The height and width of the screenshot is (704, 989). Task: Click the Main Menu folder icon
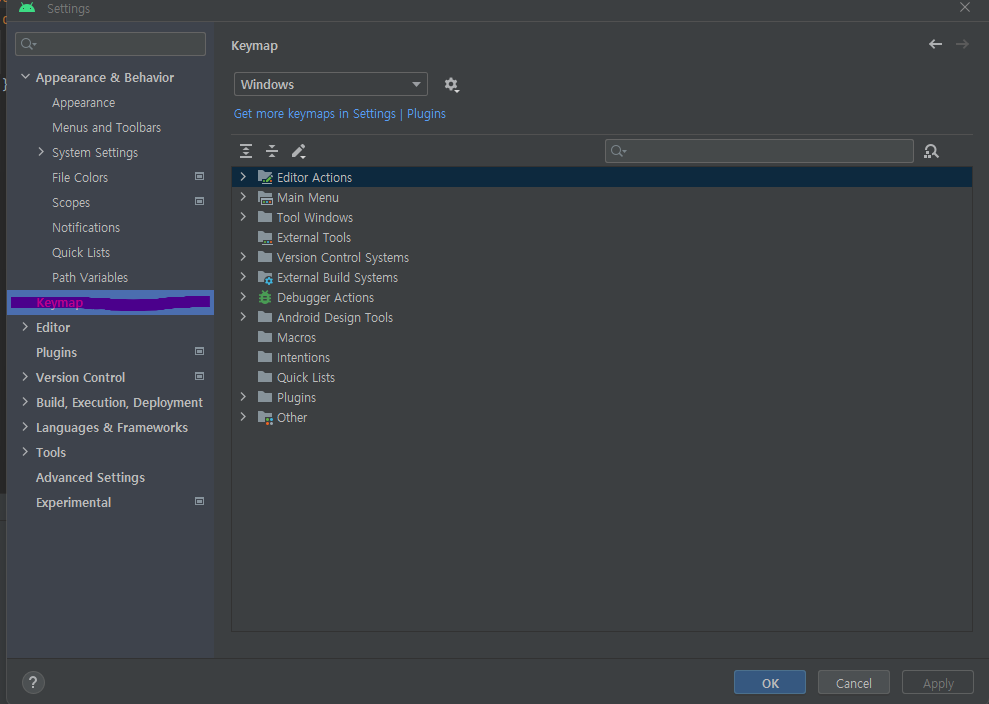click(x=266, y=197)
